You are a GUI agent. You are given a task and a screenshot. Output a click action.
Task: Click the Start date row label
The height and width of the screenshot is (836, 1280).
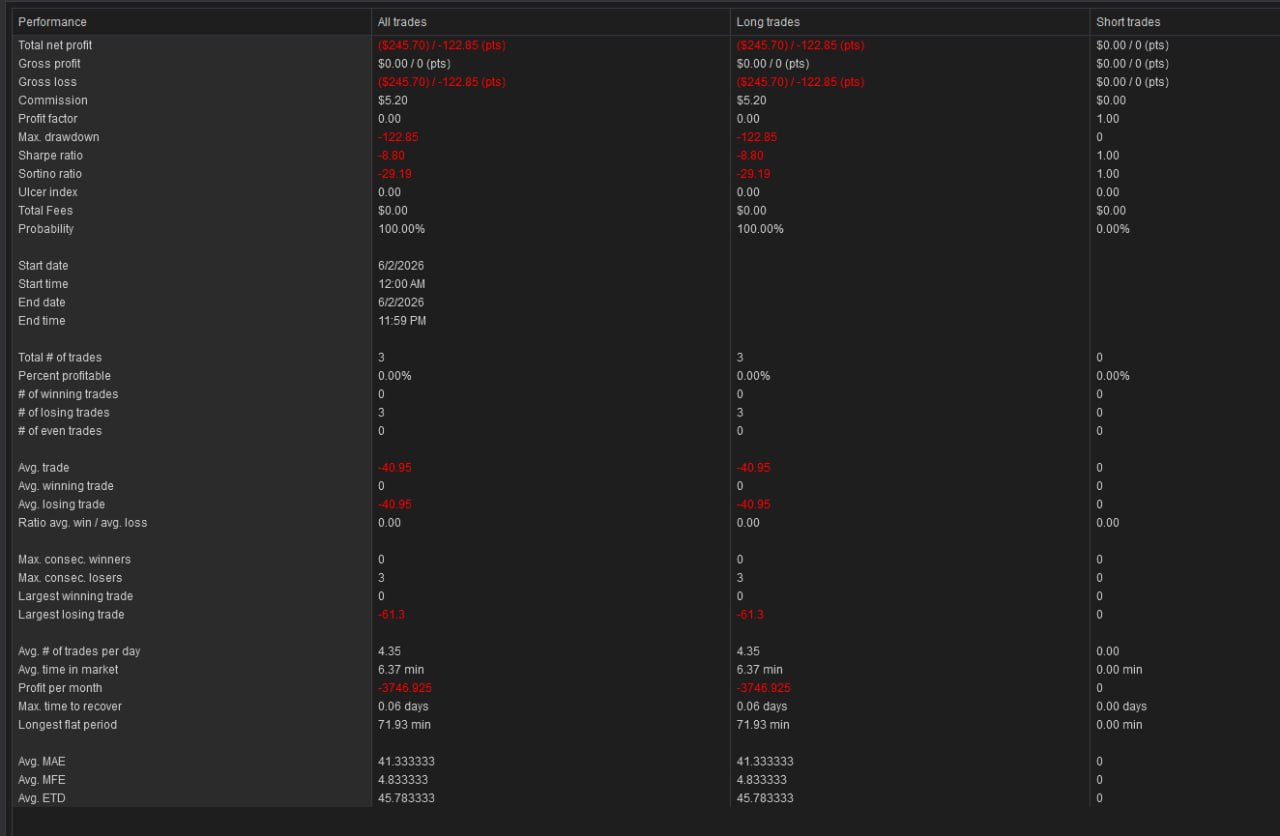[x=43, y=266]
